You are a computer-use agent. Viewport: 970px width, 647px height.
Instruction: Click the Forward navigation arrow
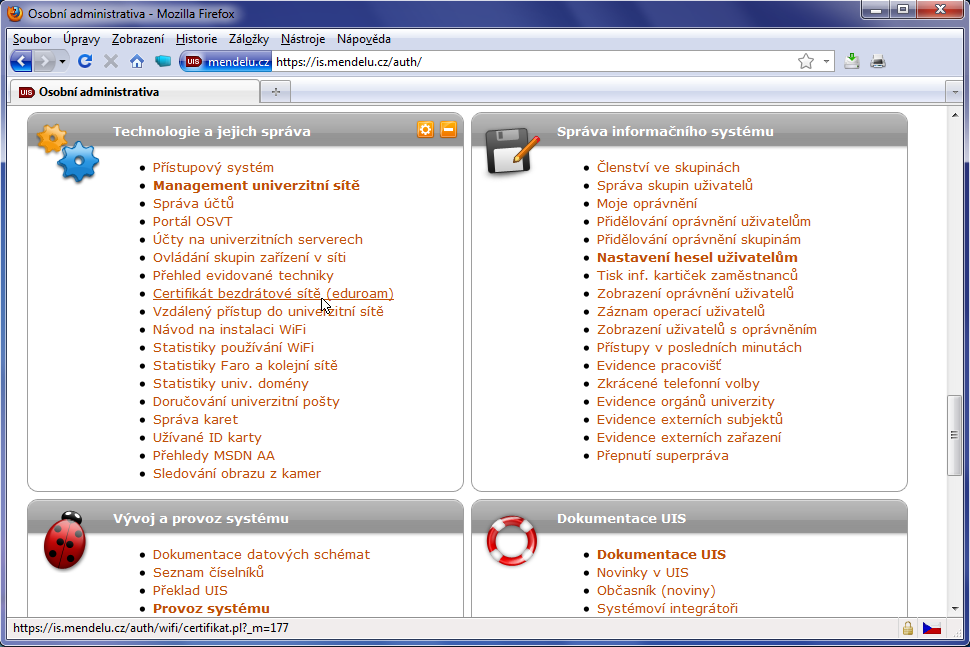(44, 61)
